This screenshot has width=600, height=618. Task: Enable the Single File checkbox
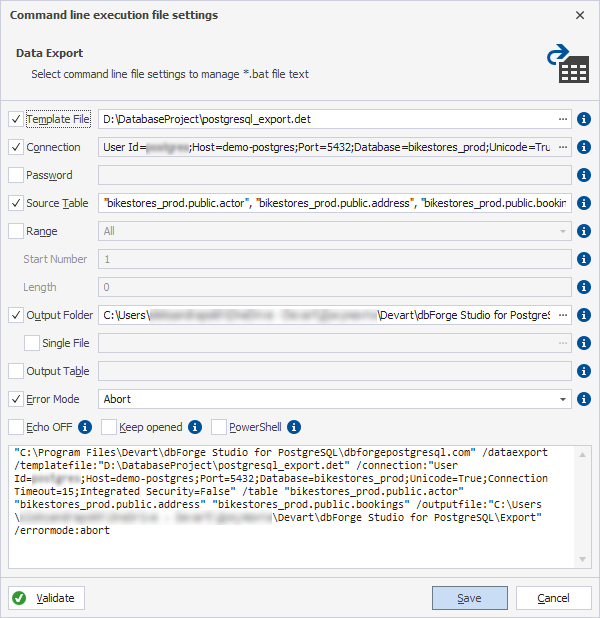pos(32,343)
